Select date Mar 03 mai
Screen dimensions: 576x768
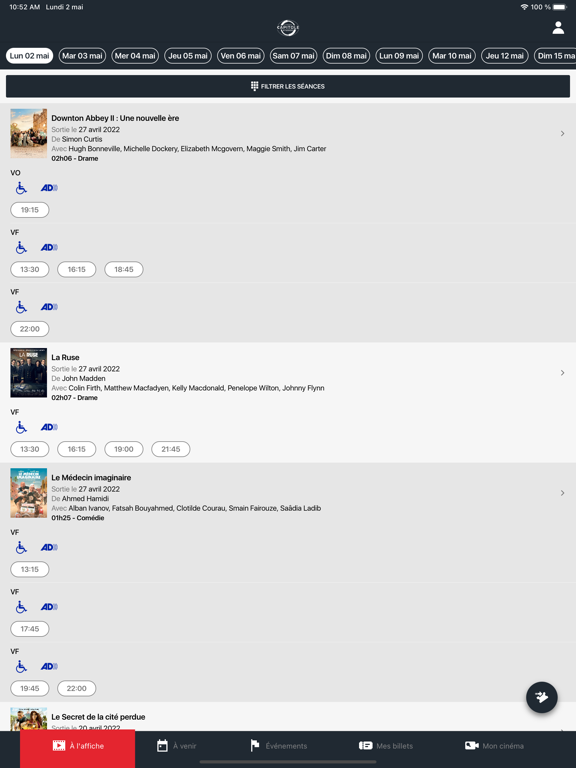(x=82, y=56)
